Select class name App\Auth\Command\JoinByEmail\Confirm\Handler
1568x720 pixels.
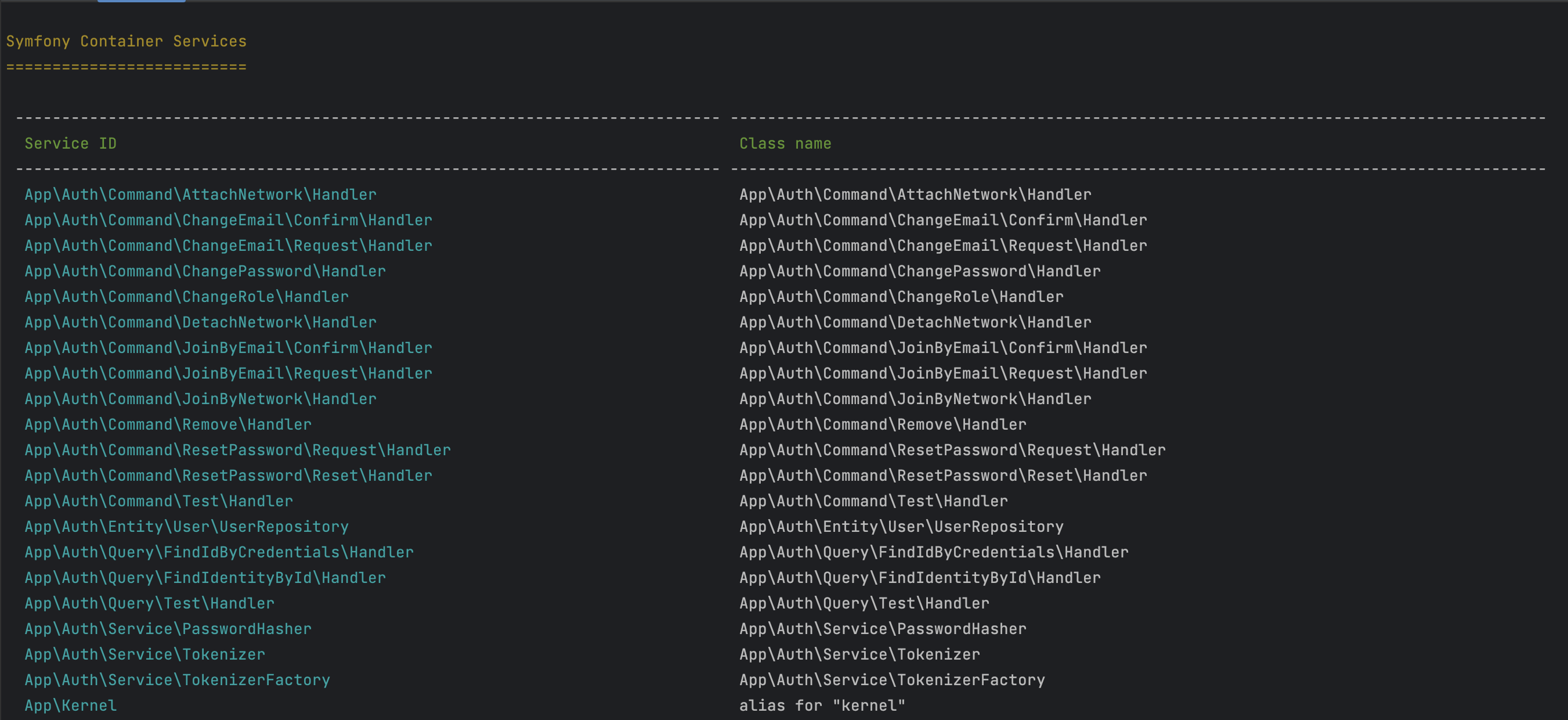pos(944,348)
